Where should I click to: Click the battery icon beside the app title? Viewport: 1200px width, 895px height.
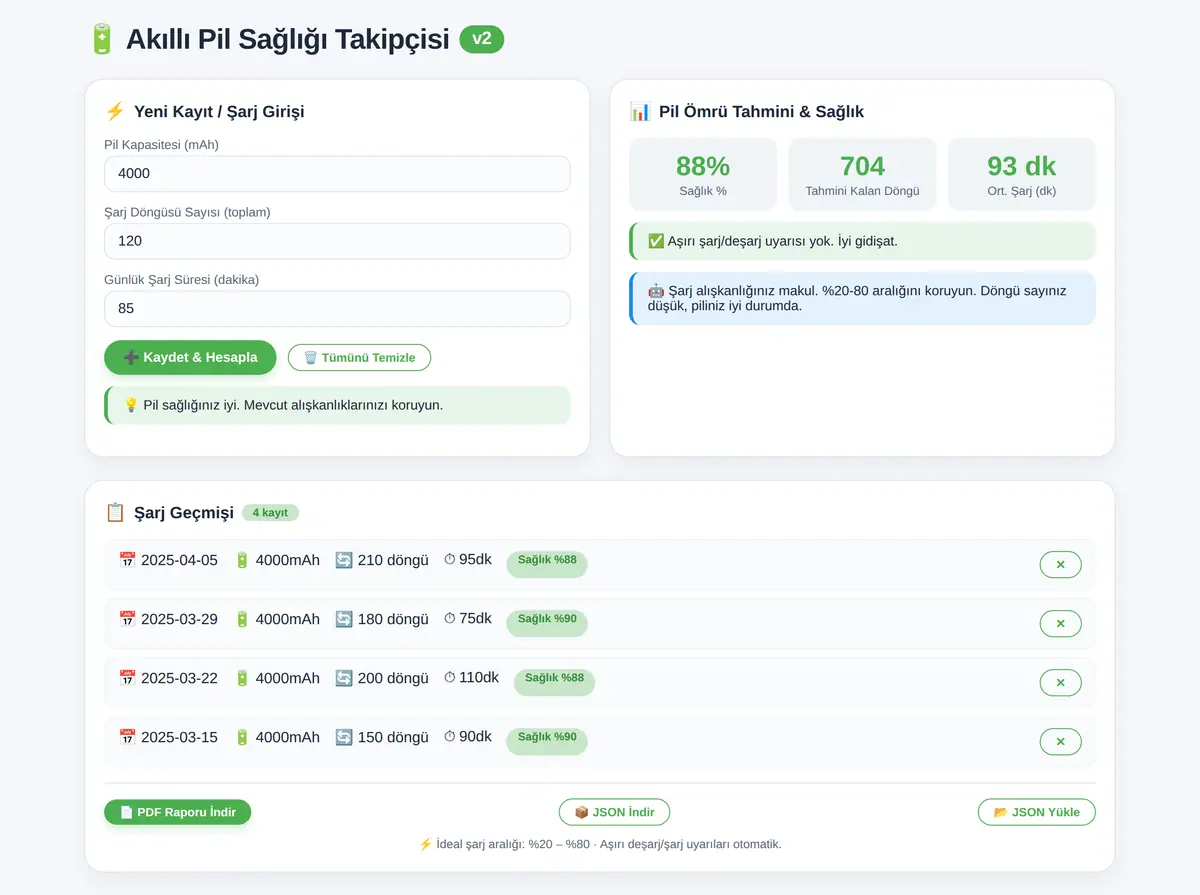click(x=101, y=39)
